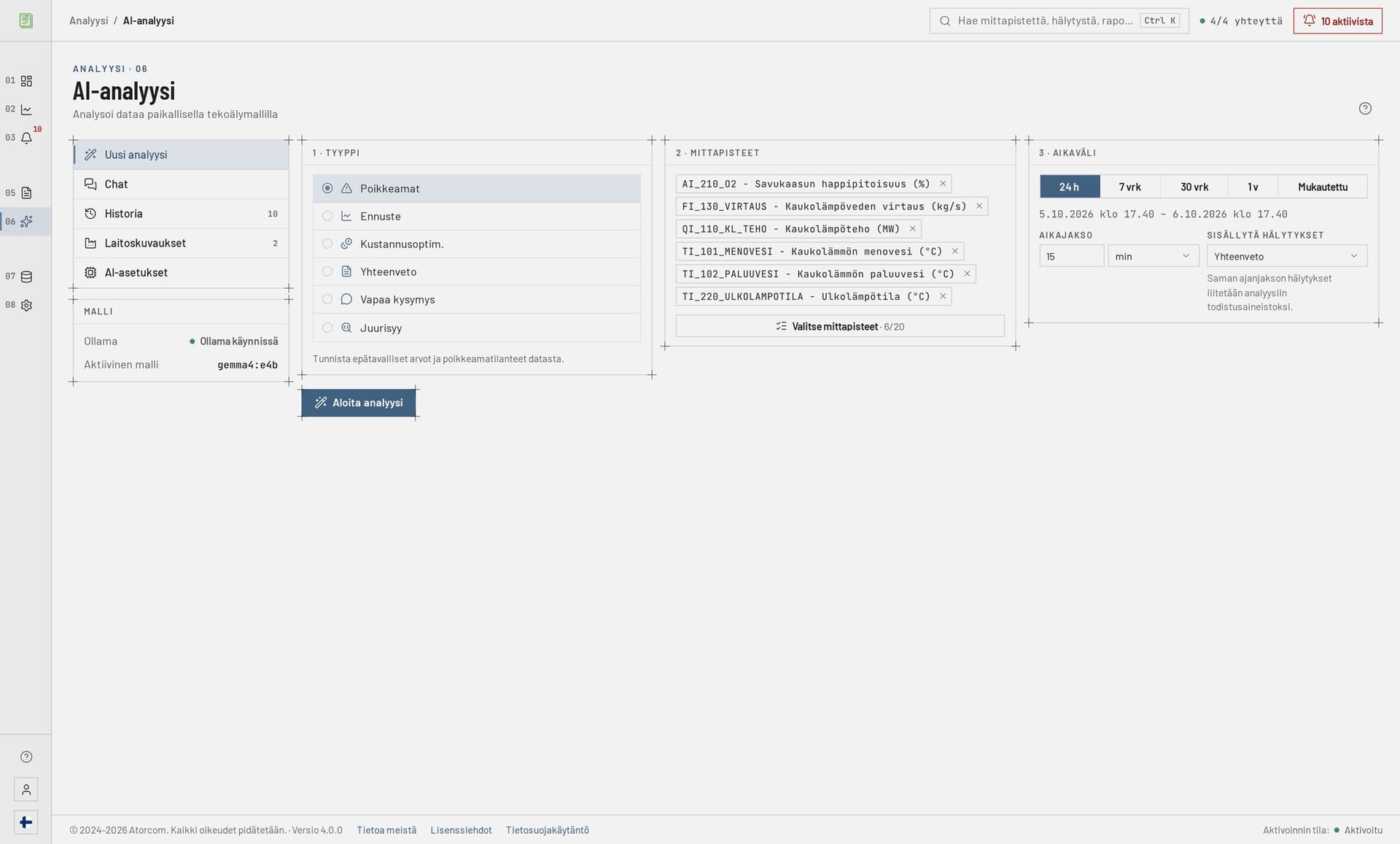Open the 10 aktiivista alarms button
The width and height of the screenshot is (1400, 844).
click(1337, 21)
